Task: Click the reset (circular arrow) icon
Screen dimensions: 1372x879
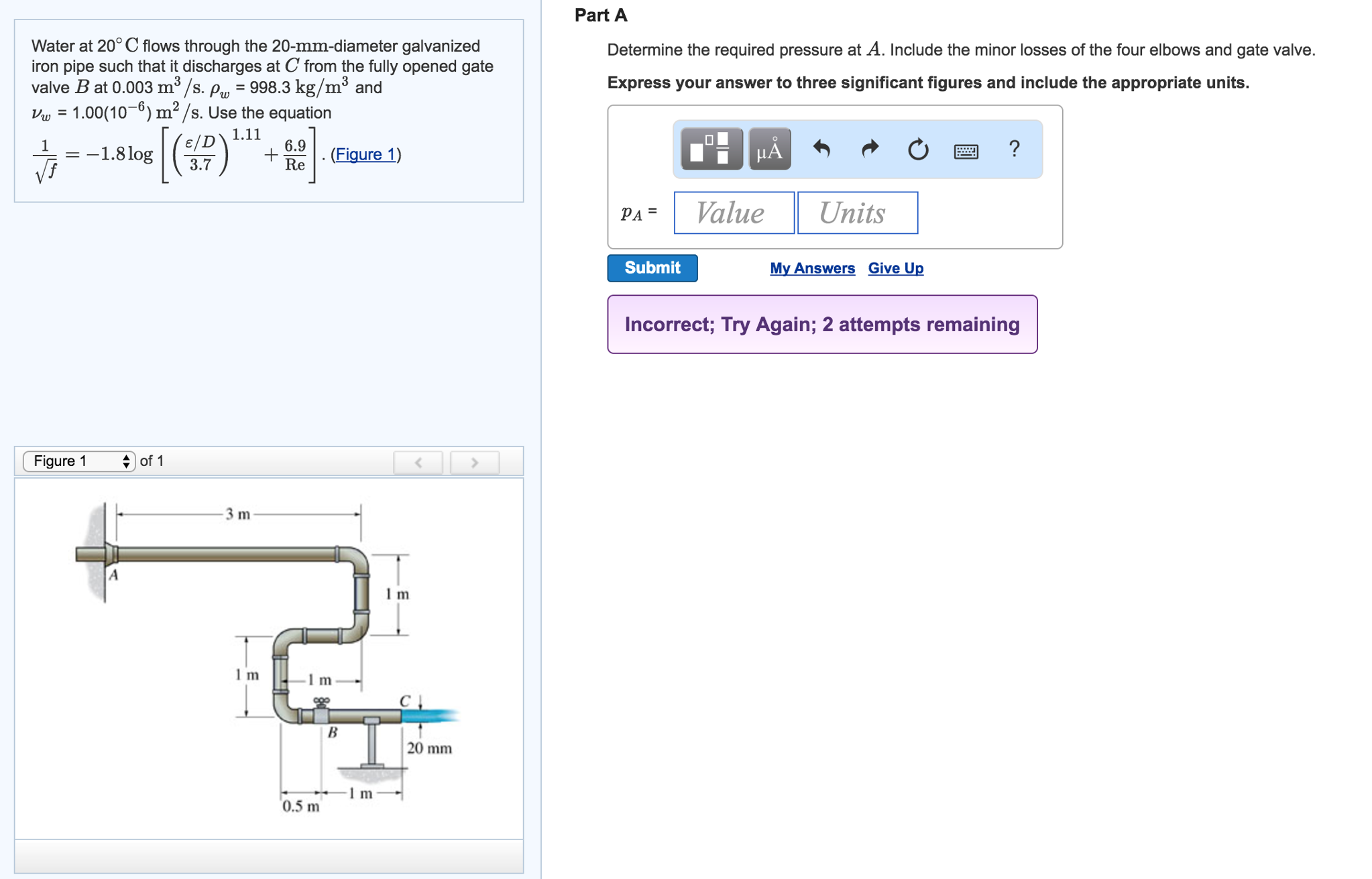Action: (x=918, y=149)
